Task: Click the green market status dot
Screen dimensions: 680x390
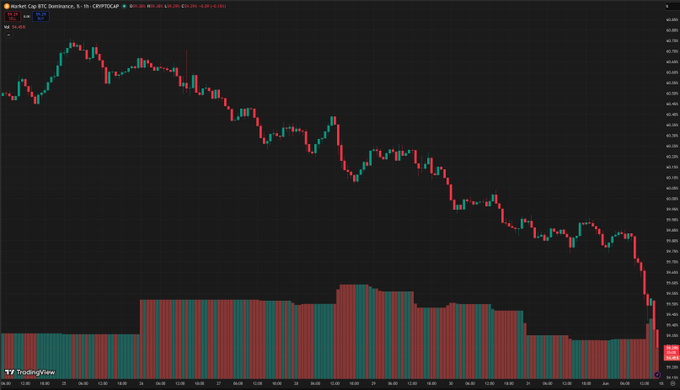Action: pyautogui.click(x=124, y=6)
